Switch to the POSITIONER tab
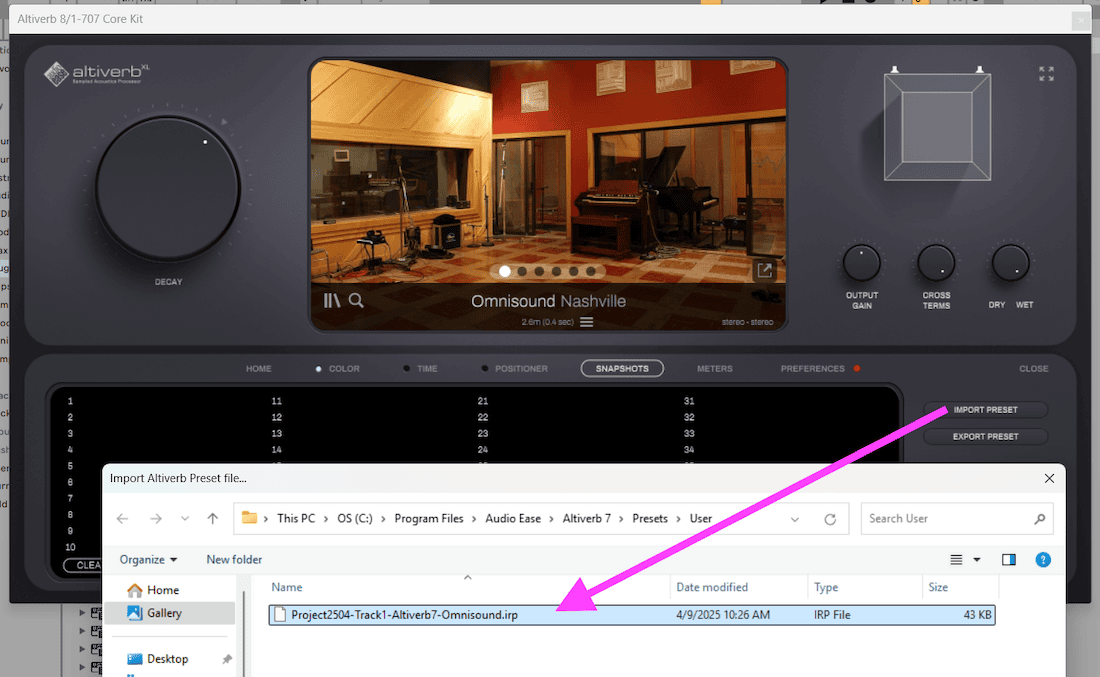Screen dimensions: 1100x677 coord(521,368)
